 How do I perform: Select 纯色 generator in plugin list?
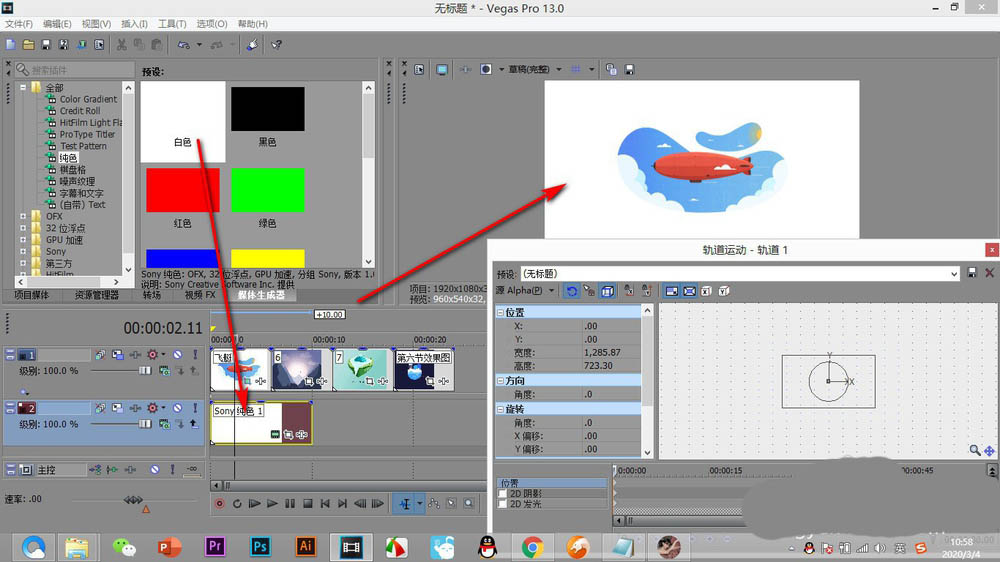(68, 158)
